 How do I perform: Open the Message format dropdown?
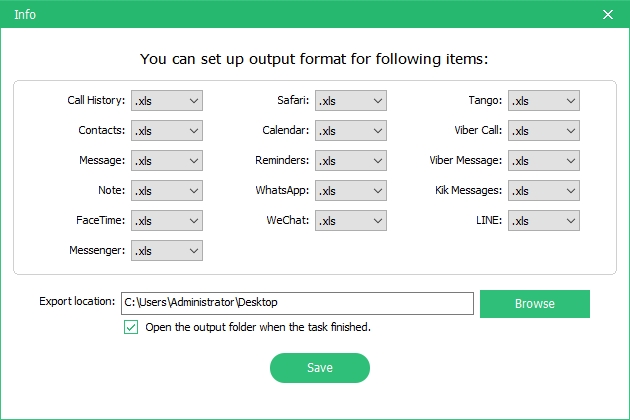167,160
